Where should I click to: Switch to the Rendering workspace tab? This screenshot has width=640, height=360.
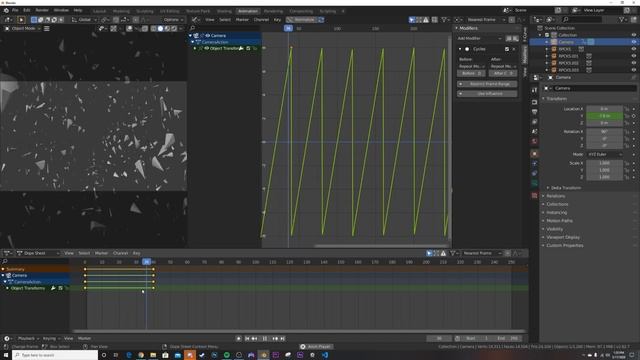273,11
